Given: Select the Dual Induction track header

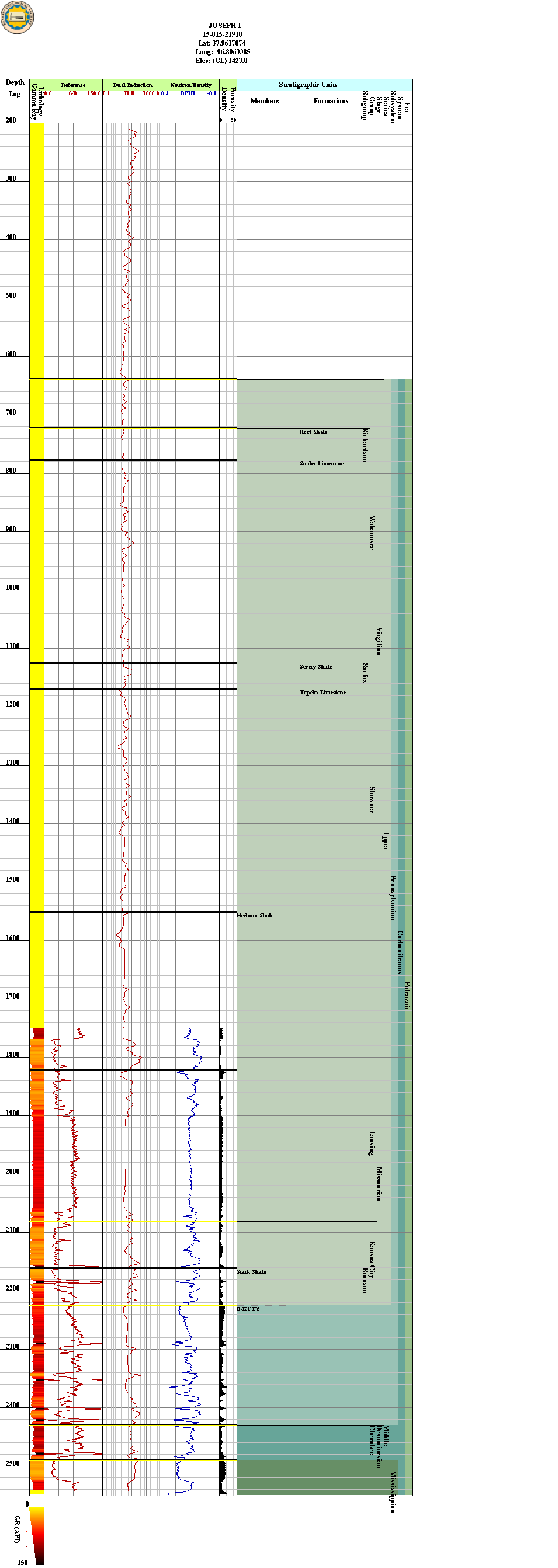Looking at the screenshot, I should tap(132, 85).
